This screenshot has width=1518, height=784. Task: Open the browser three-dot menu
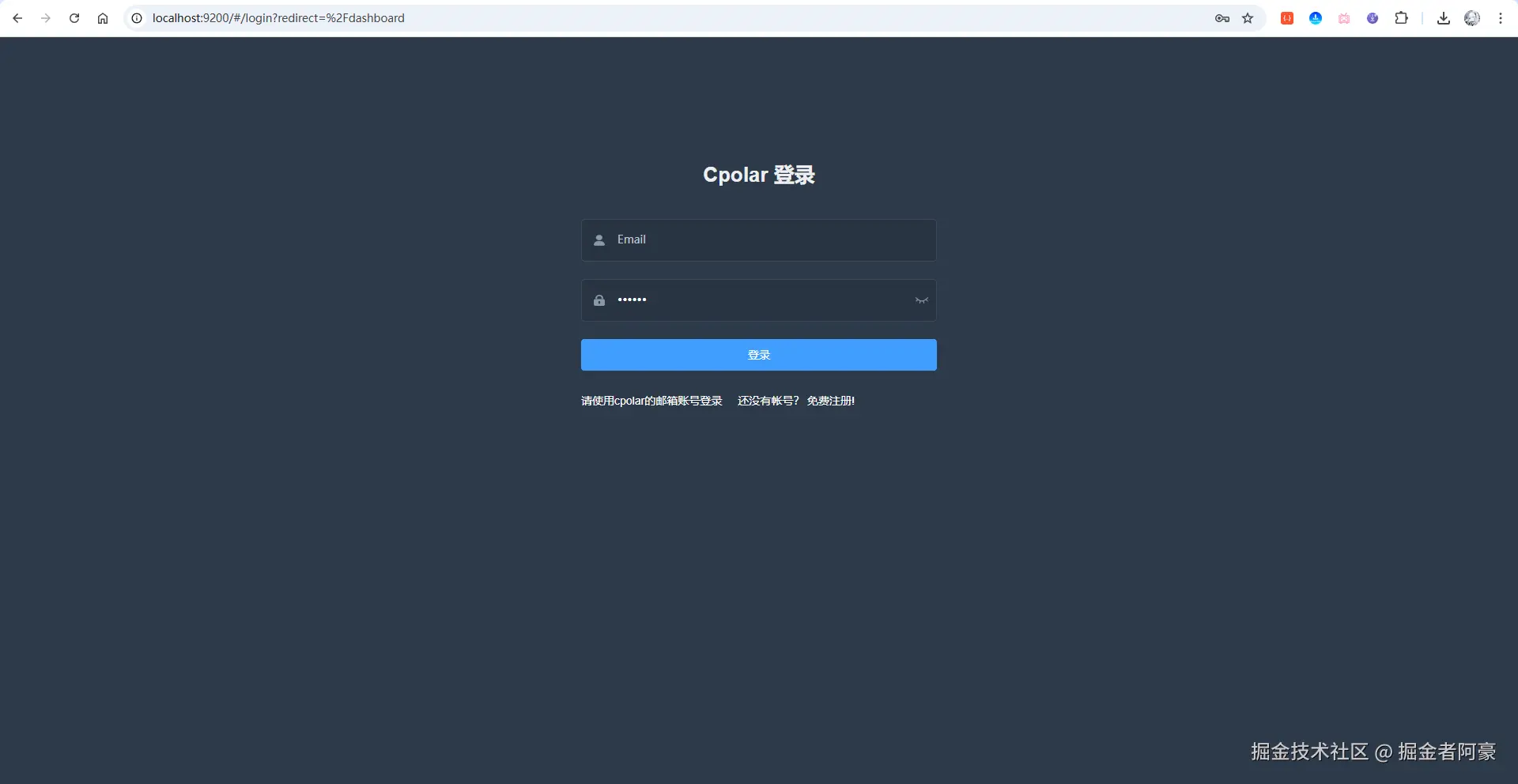1501,18
